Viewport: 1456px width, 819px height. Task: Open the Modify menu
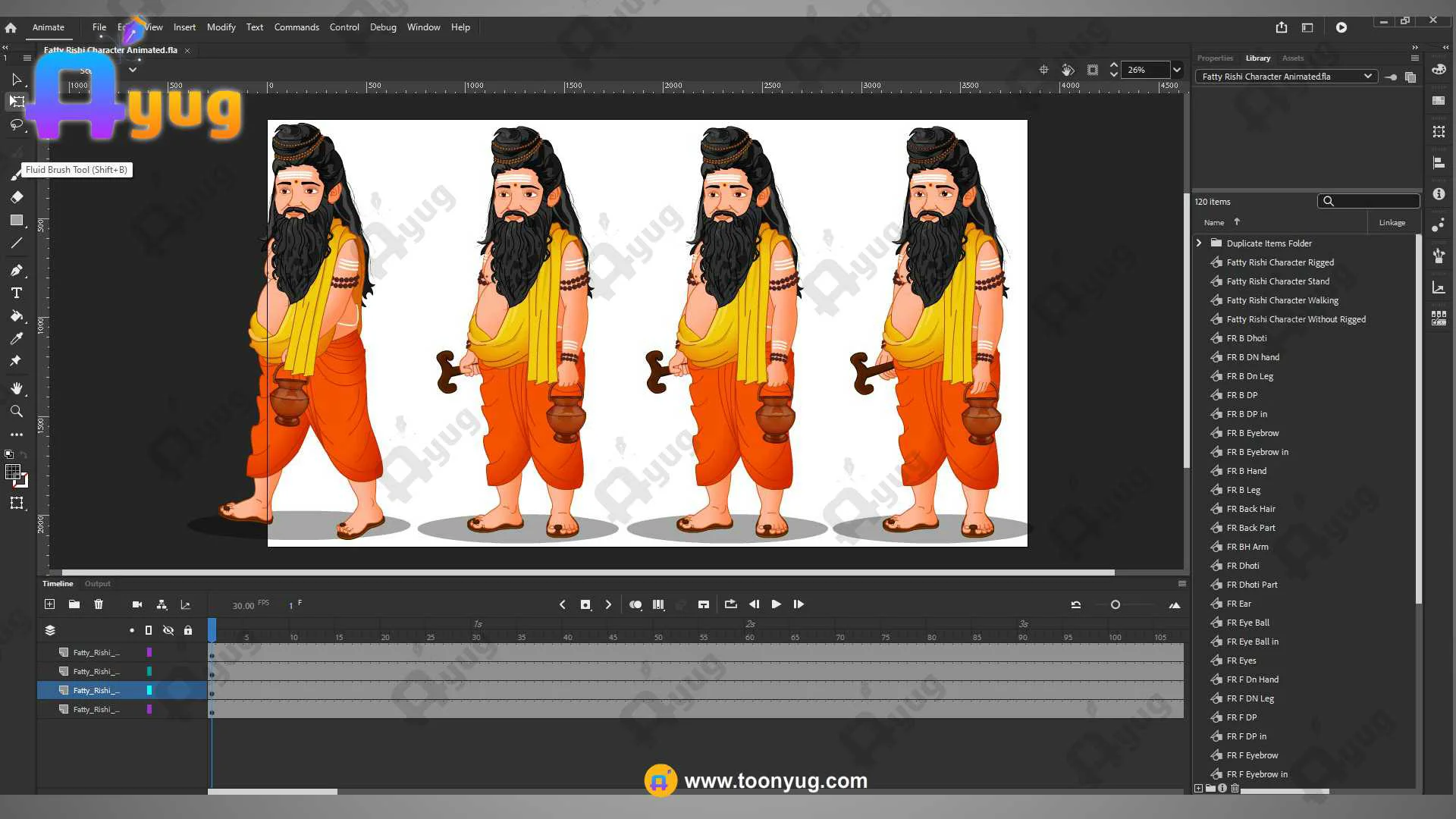(x=221, y=27)
